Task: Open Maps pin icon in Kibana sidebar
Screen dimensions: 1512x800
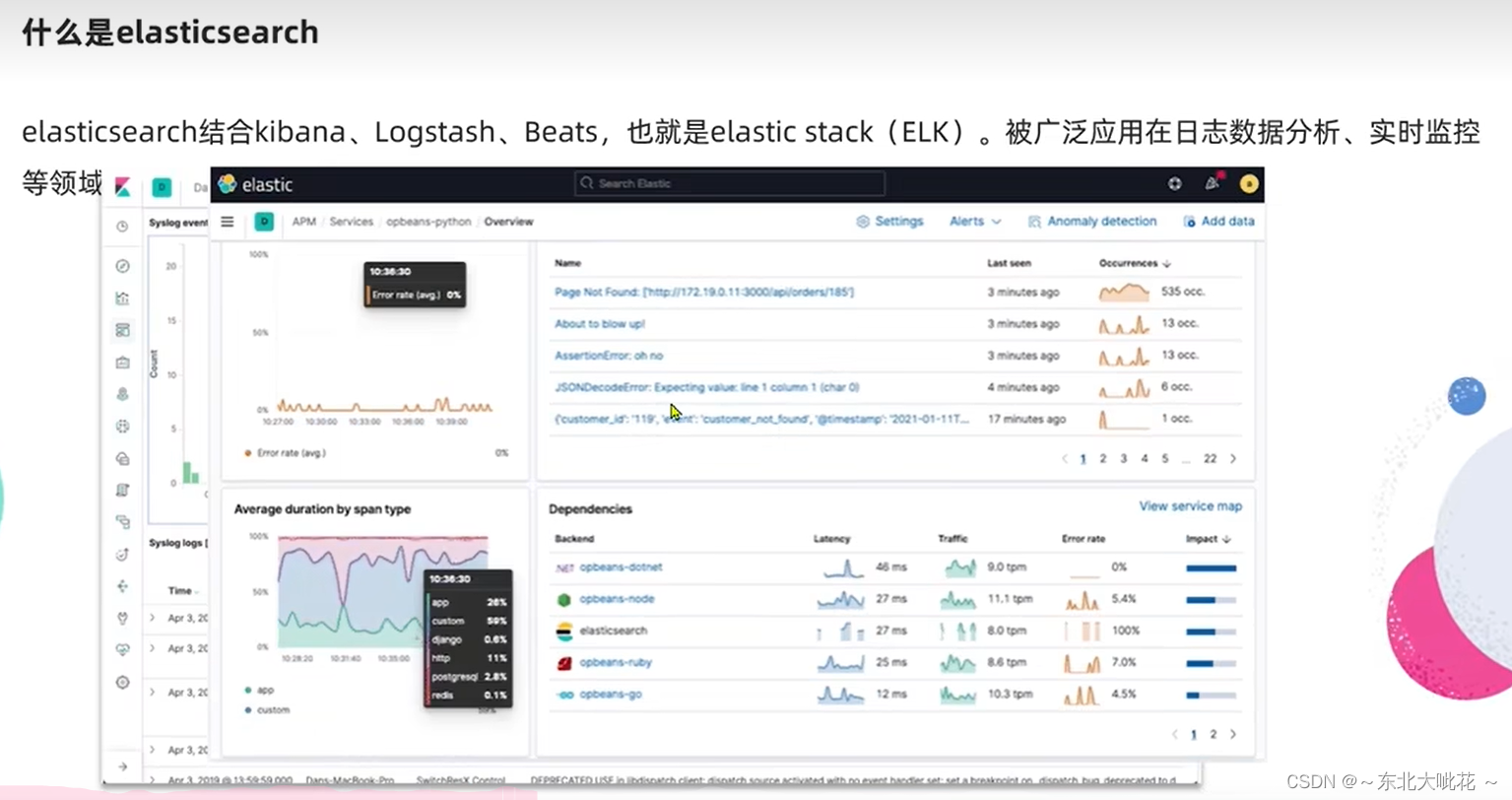Action: pos(122,394)
